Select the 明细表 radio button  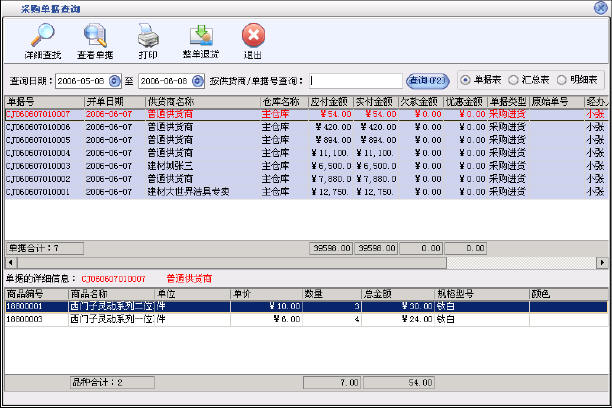coord(562,79)
